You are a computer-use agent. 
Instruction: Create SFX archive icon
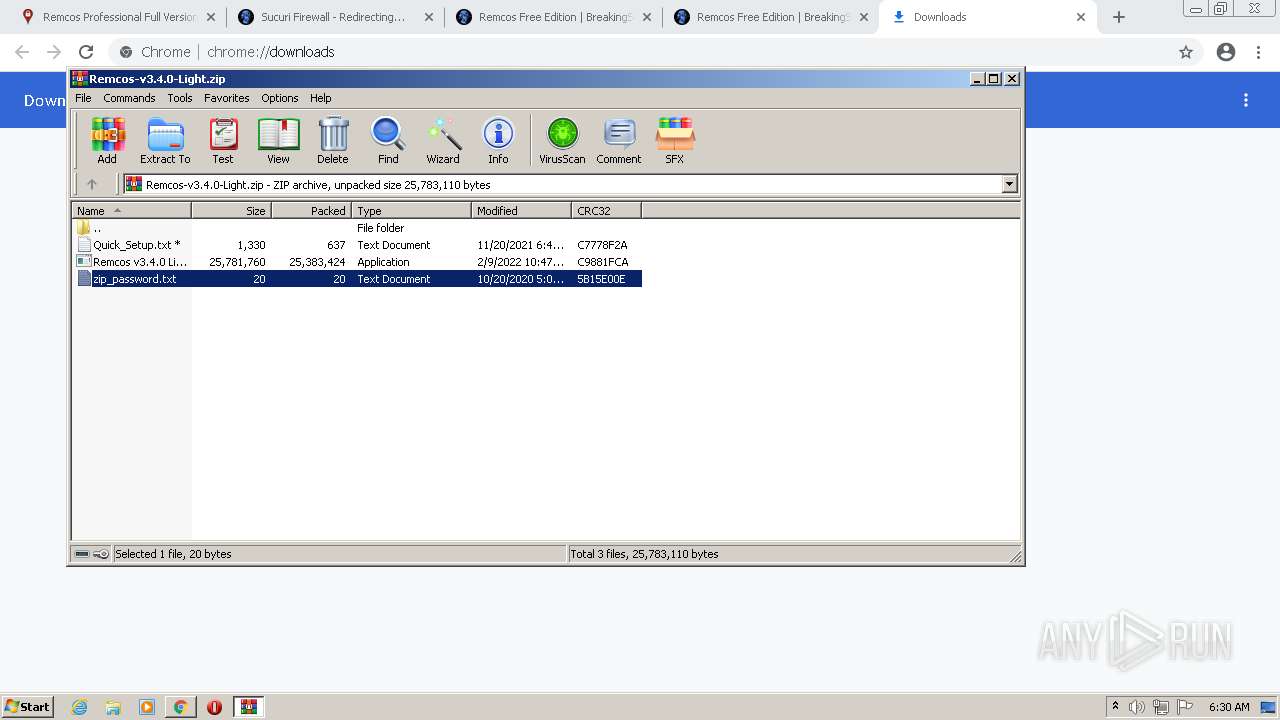(675, 140)
